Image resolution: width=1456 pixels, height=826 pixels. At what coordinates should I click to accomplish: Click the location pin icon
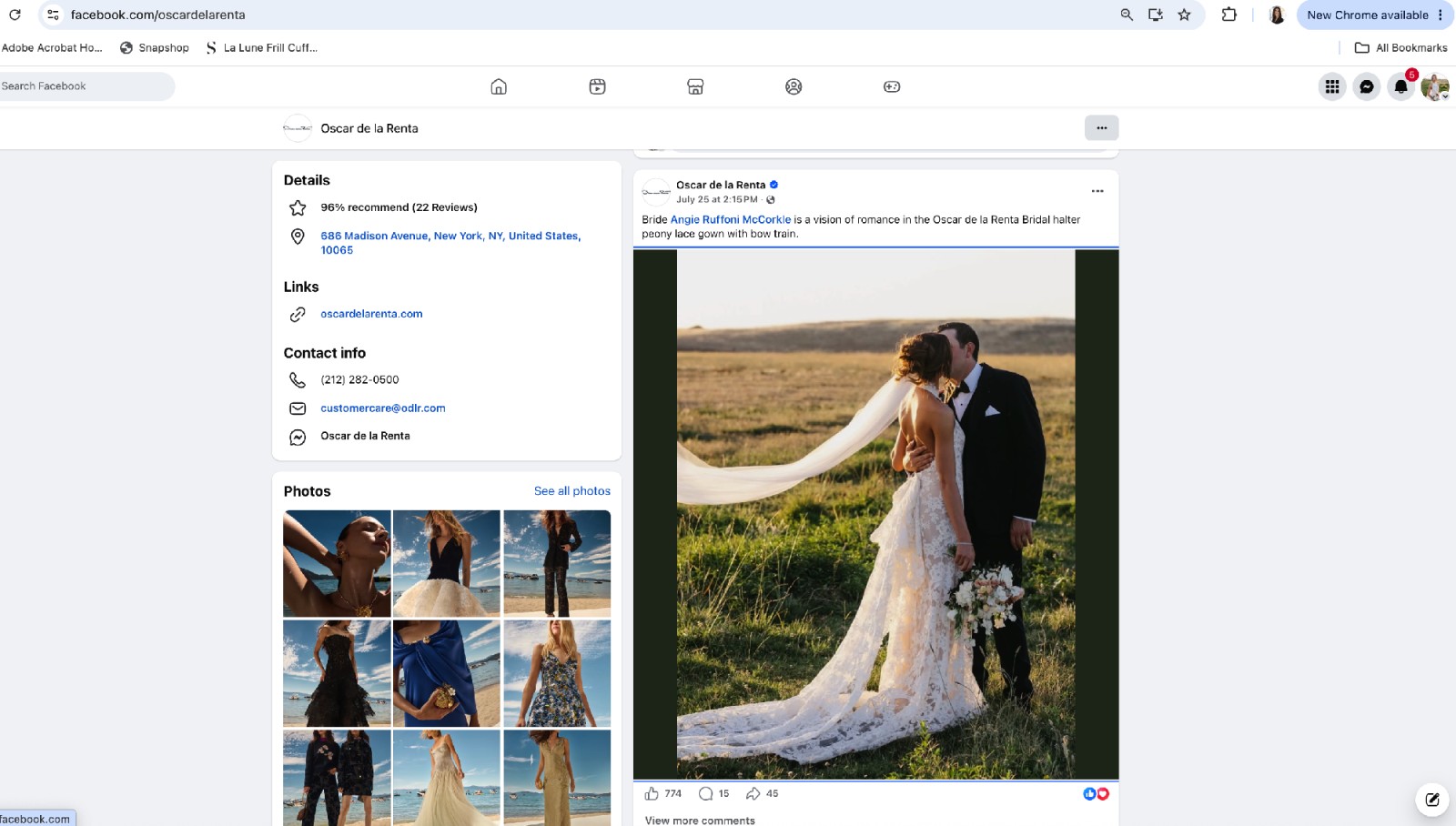(298, 237)
